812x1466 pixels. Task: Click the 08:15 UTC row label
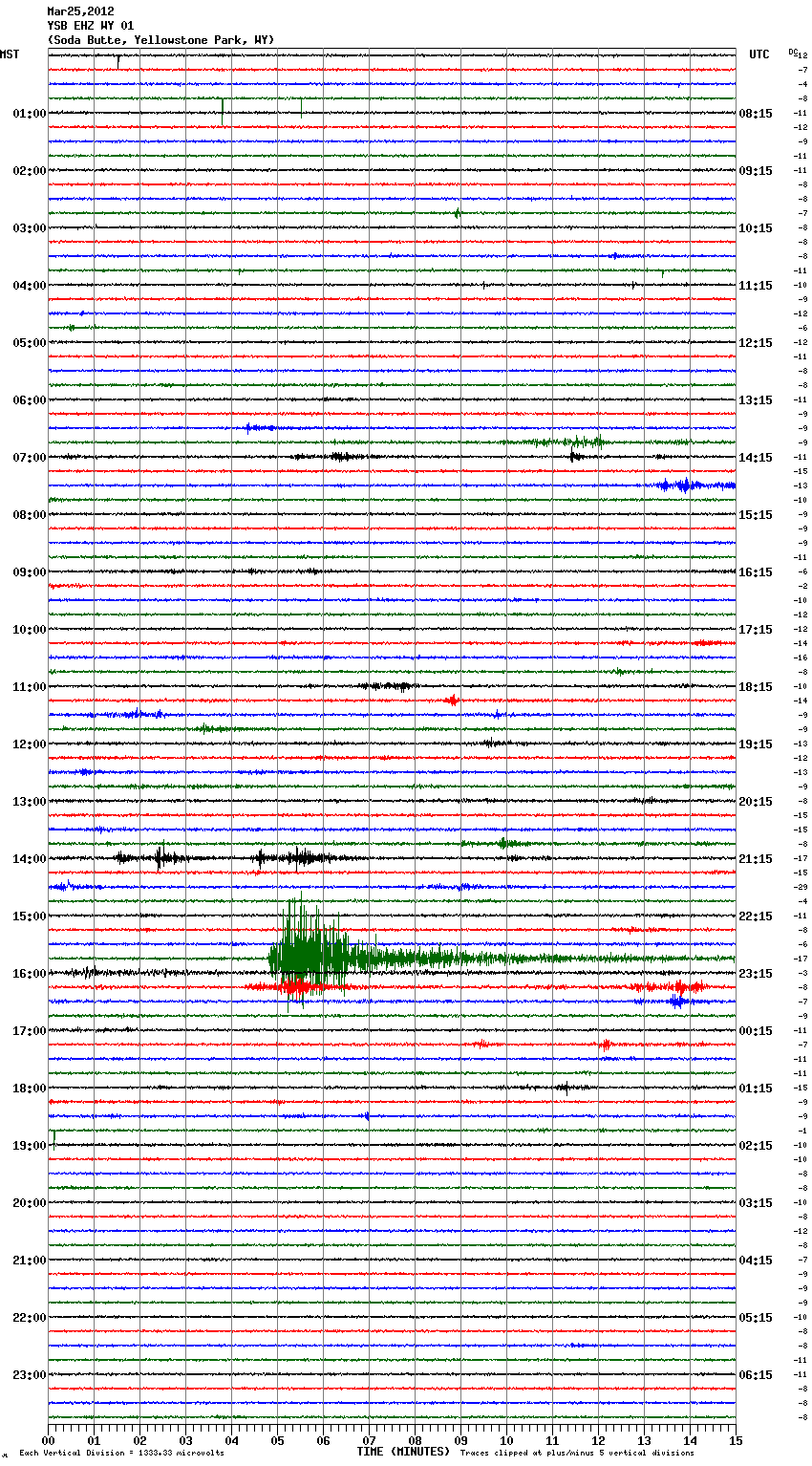pyautogui.click(x=756, y=114)
